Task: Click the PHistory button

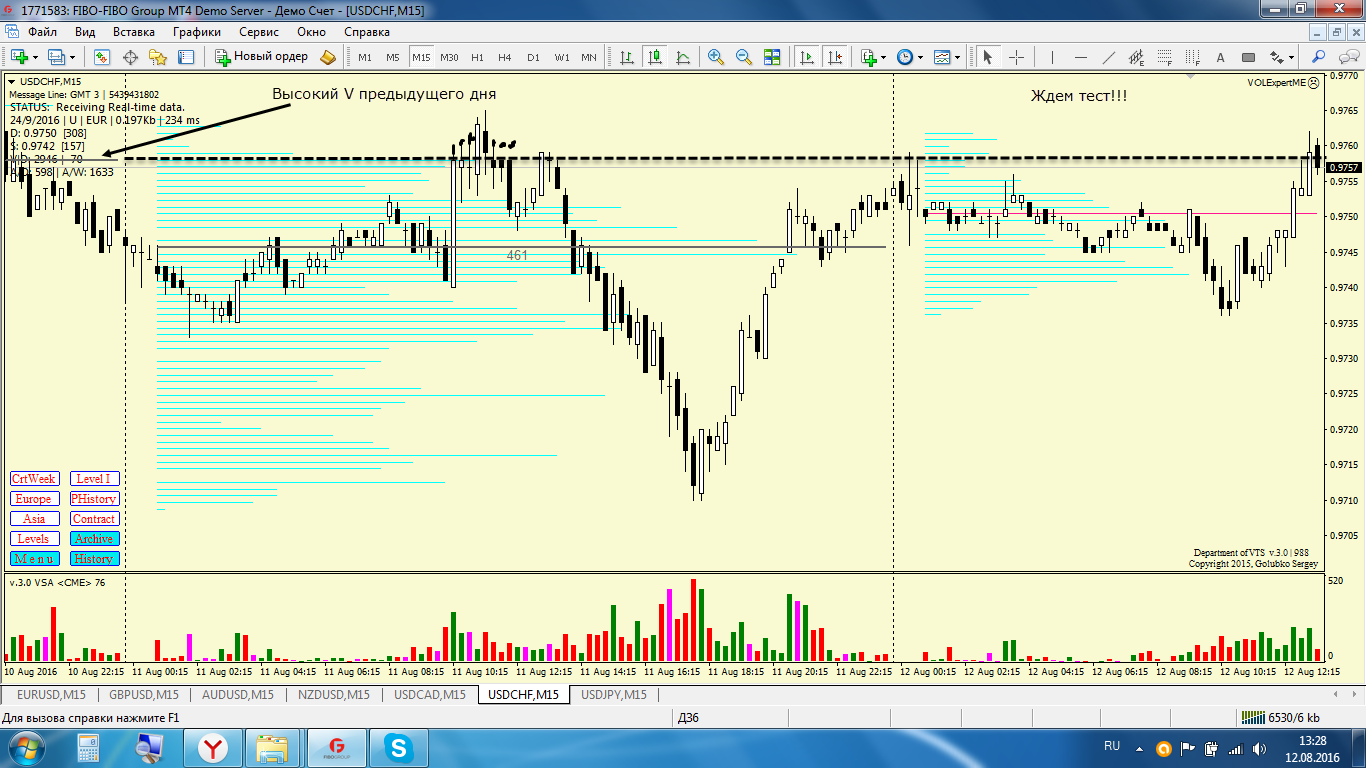Action: [94, 499]
